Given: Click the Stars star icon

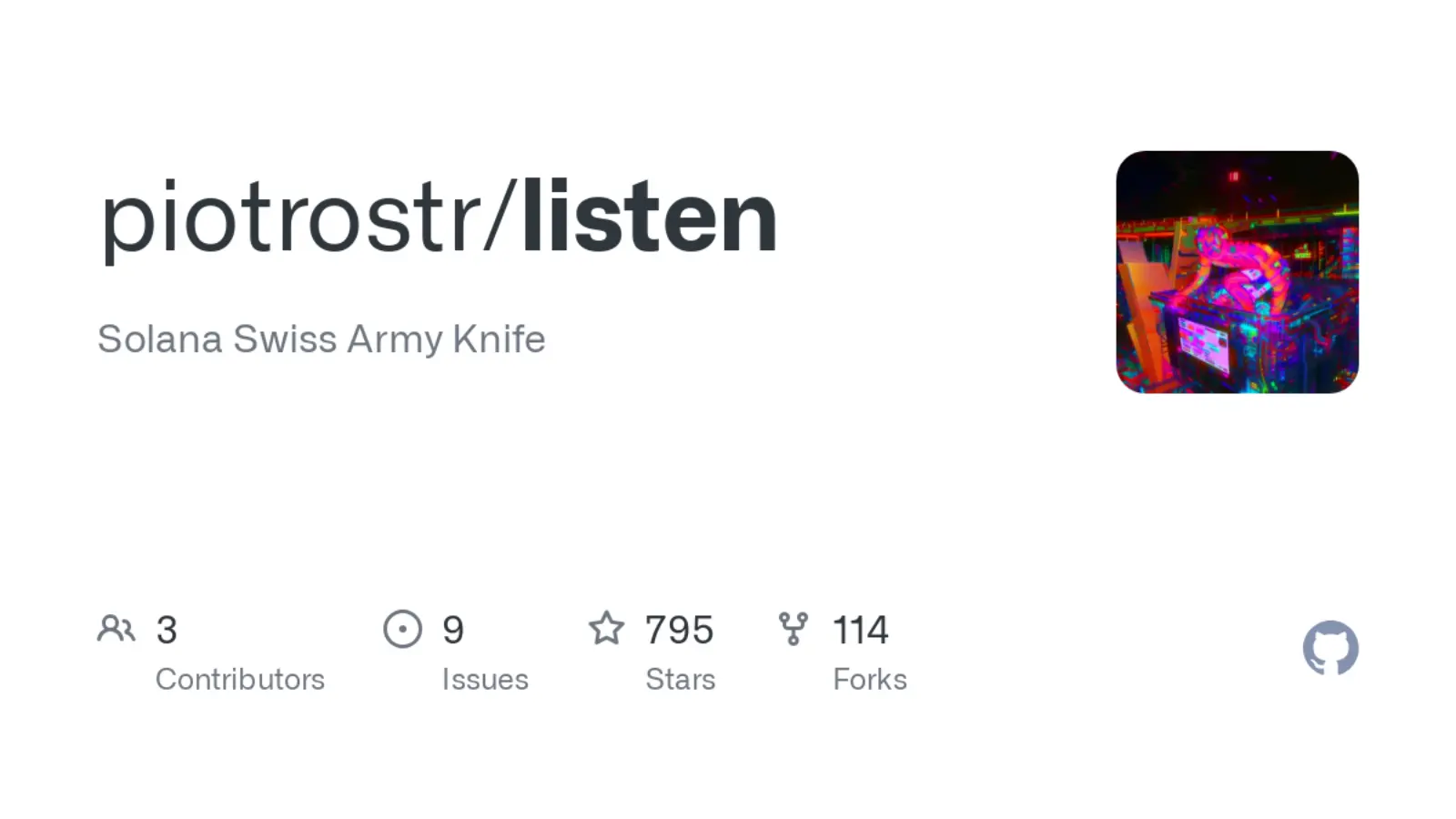Looking at the screenshot, I should click(x=606, y=629).
